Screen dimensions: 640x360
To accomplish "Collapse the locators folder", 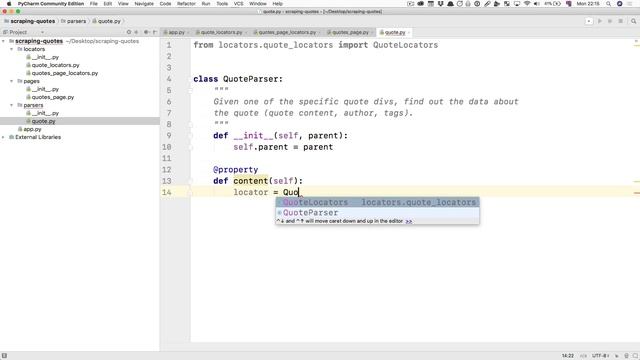I will (11, 49).
